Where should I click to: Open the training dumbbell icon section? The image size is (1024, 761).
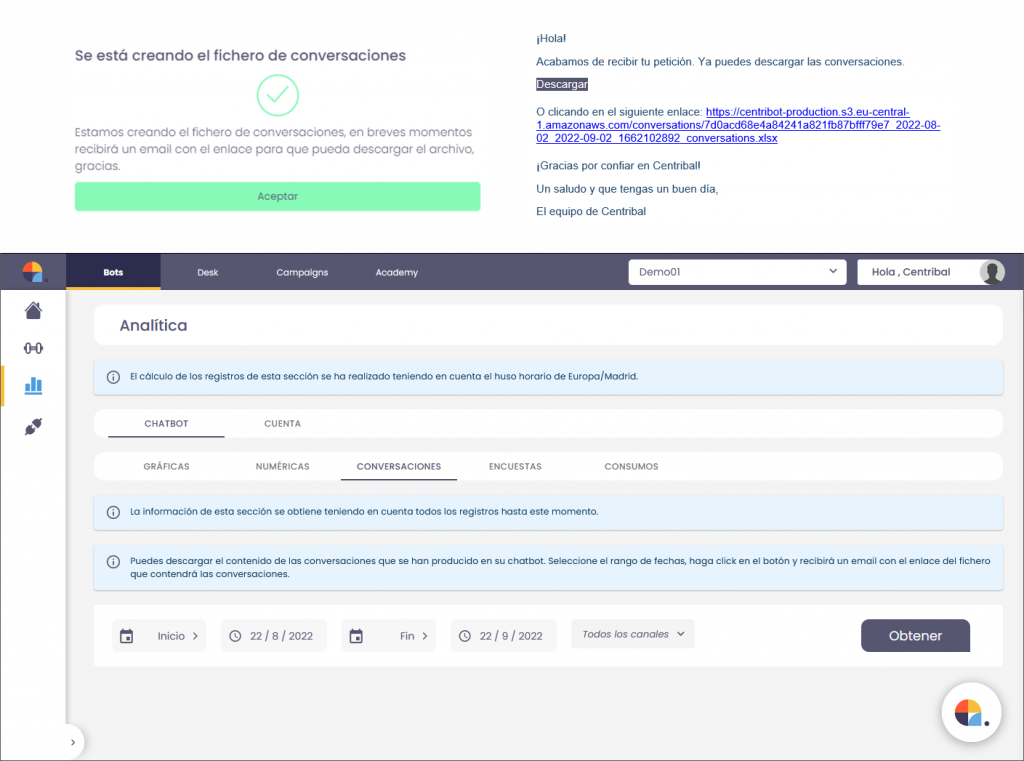pos(33,348)
